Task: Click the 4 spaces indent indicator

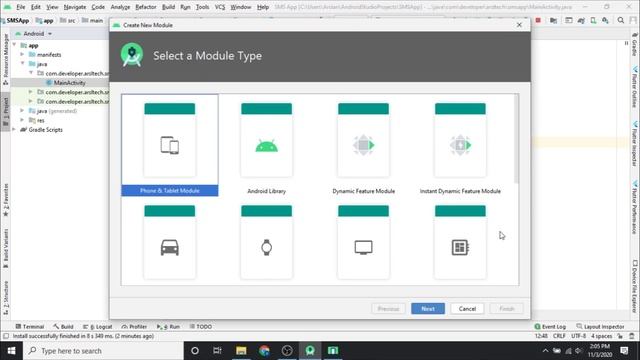Action: click(601, 336)
